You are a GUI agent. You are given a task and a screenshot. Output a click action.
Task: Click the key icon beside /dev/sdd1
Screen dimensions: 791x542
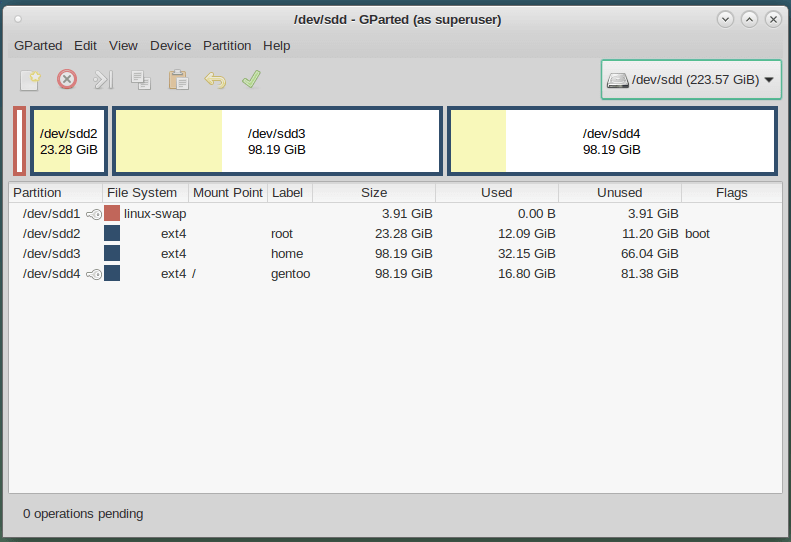pos(94,214)
